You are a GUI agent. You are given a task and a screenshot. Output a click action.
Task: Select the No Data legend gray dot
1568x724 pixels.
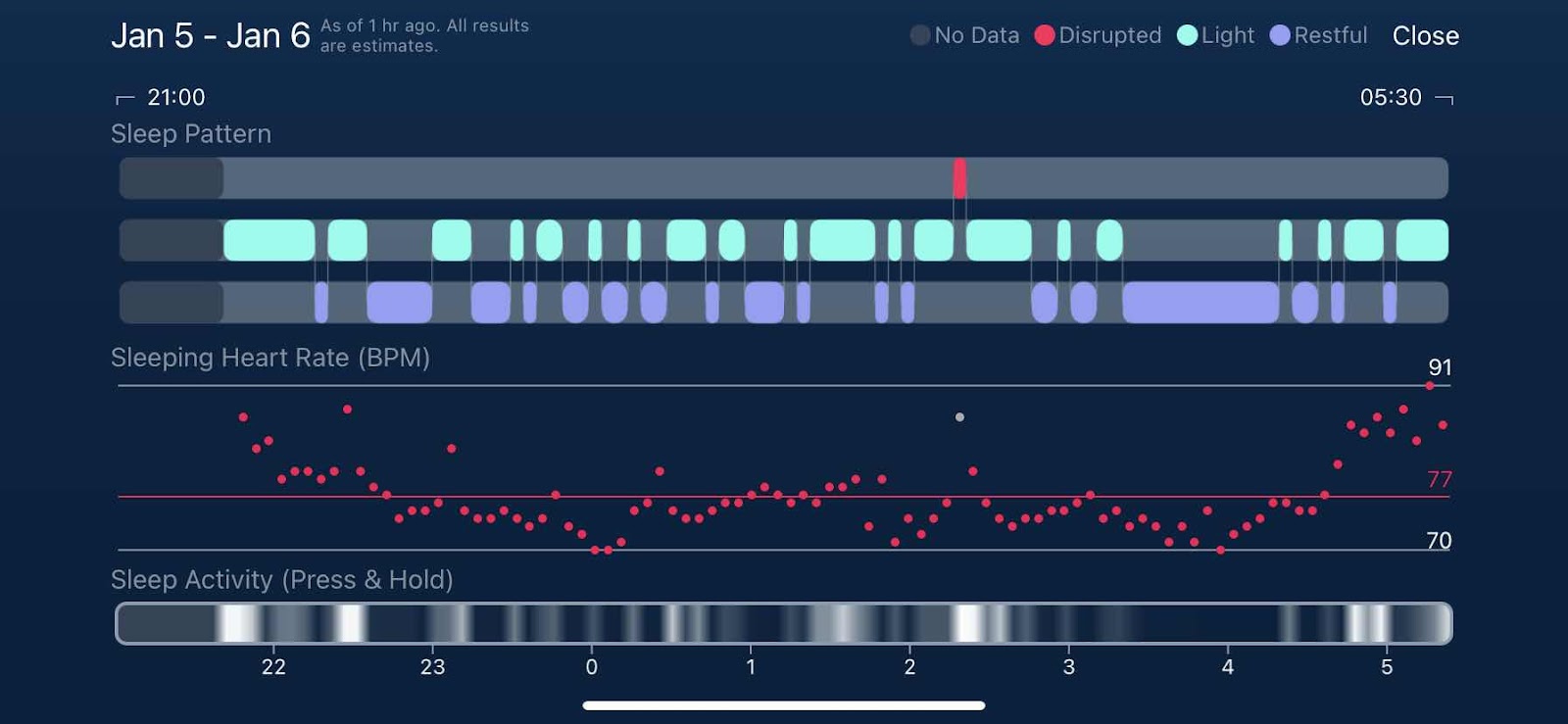point(920,35)
